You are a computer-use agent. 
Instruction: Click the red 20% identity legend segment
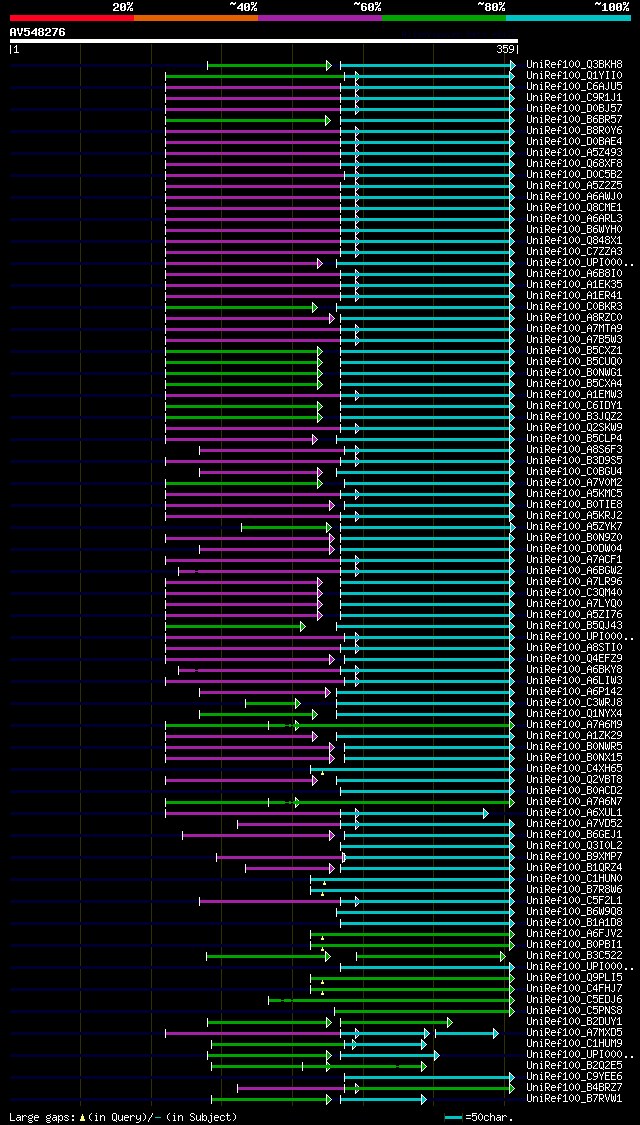click(72, 17)
